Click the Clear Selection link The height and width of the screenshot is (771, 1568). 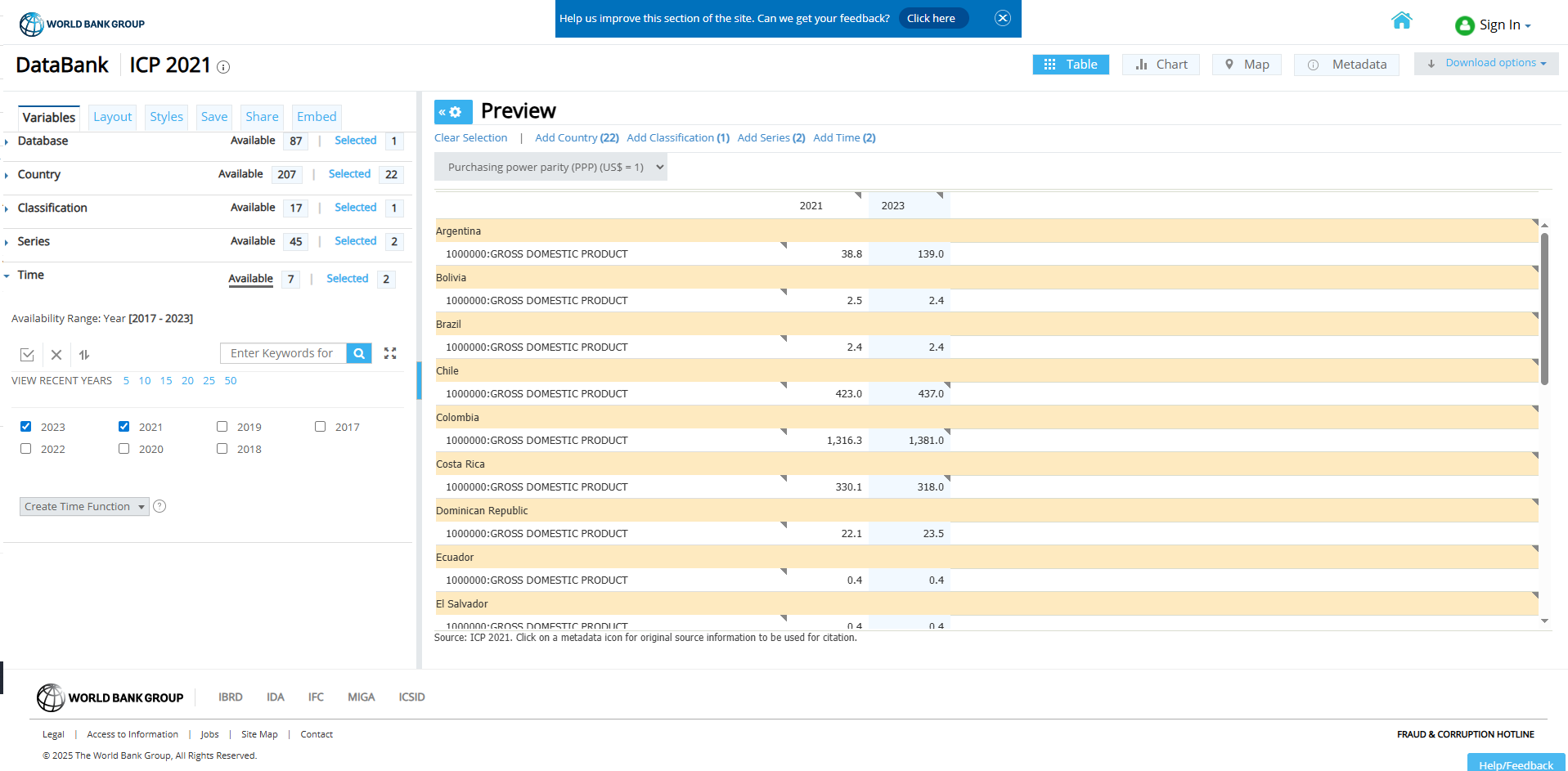pyautogui.click(x=470, y=137)
